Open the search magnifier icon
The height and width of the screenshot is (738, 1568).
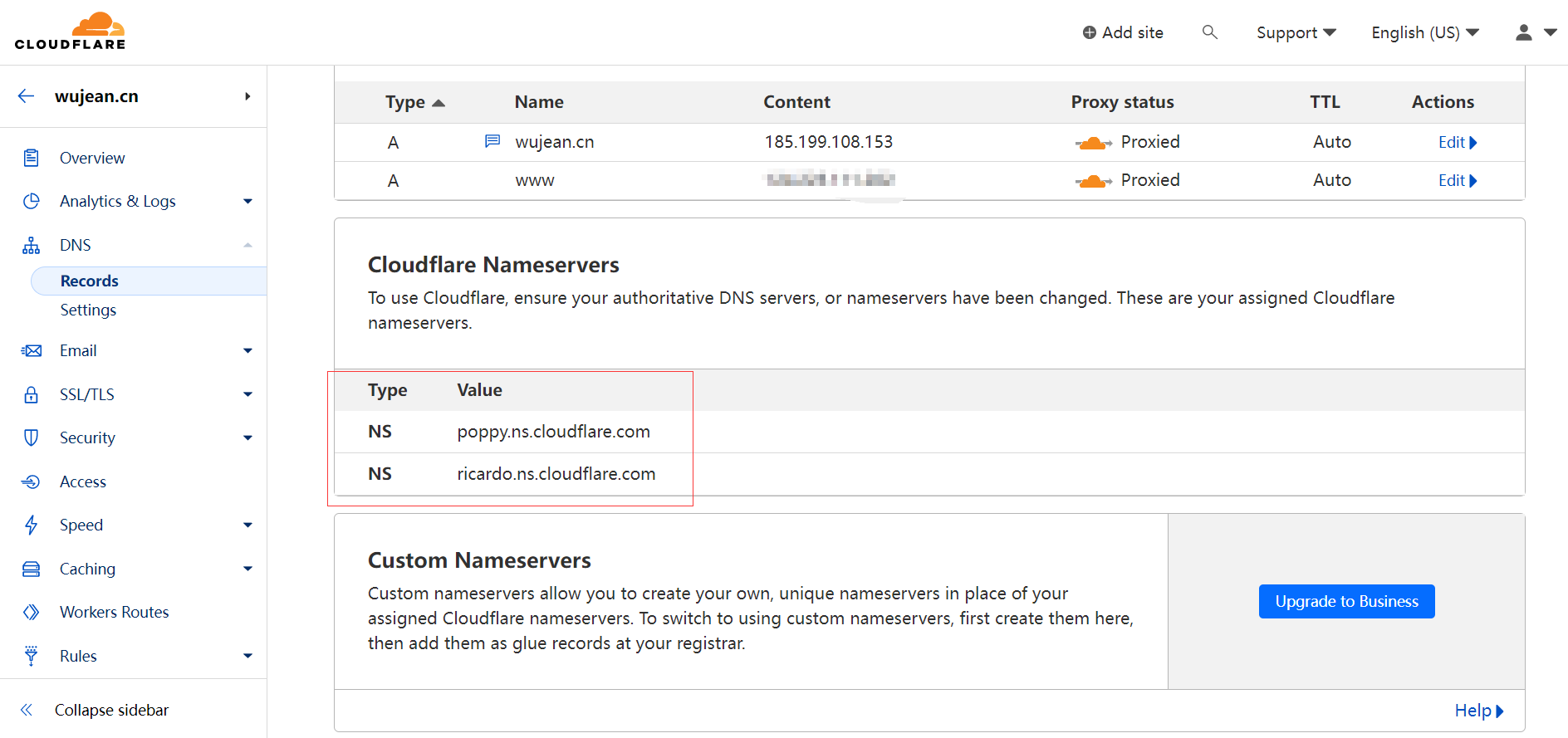pyautogui.click(x=1210, y=32)
